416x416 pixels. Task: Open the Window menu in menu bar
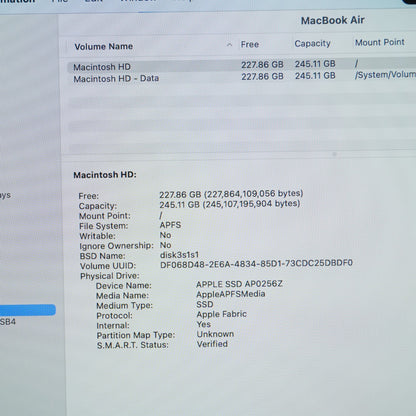138,1
